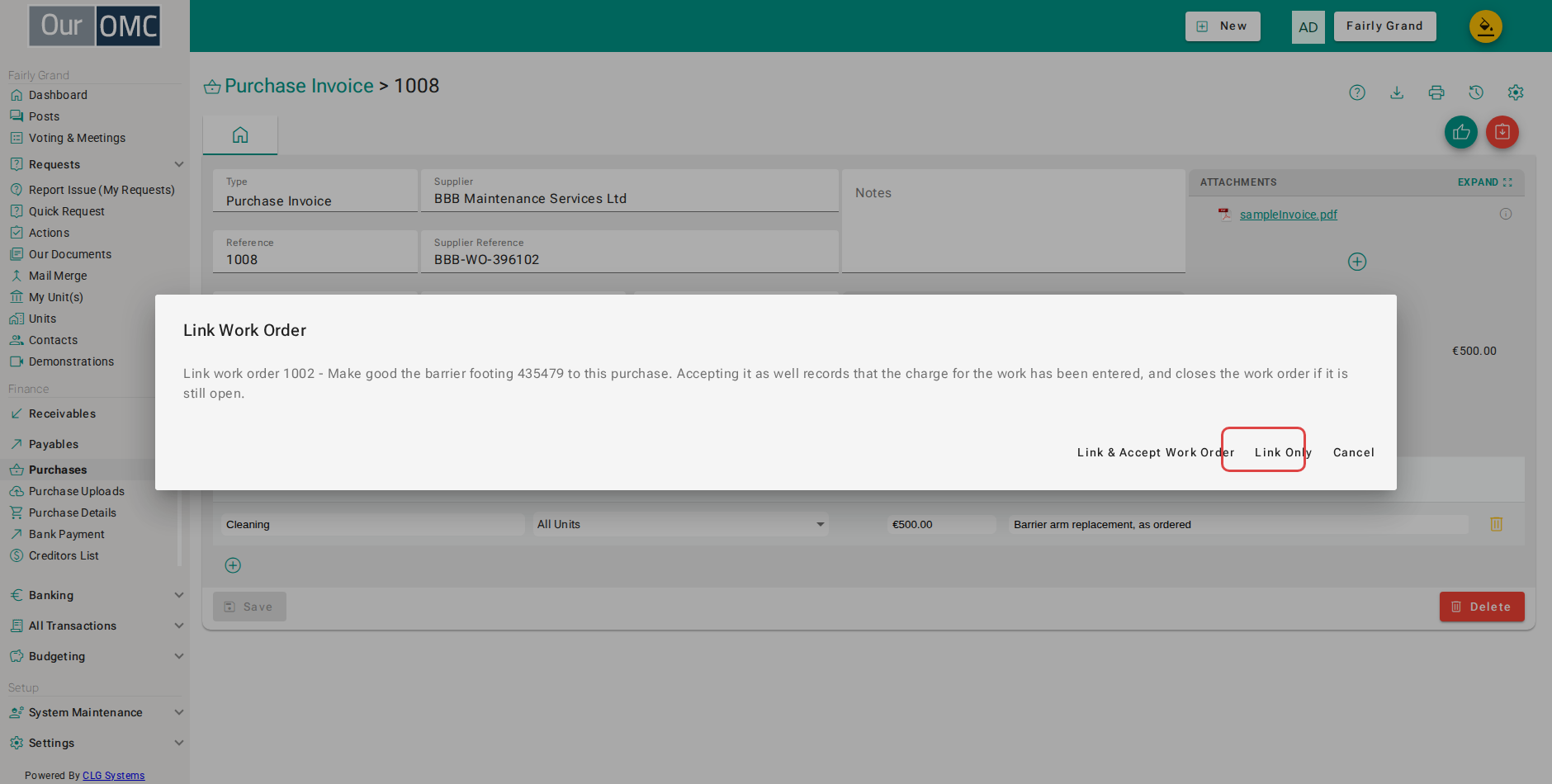Click the Barrier arm replacement description field
The width and height of the screenshot is (1552, 784).
click(x=1238, y=524)
